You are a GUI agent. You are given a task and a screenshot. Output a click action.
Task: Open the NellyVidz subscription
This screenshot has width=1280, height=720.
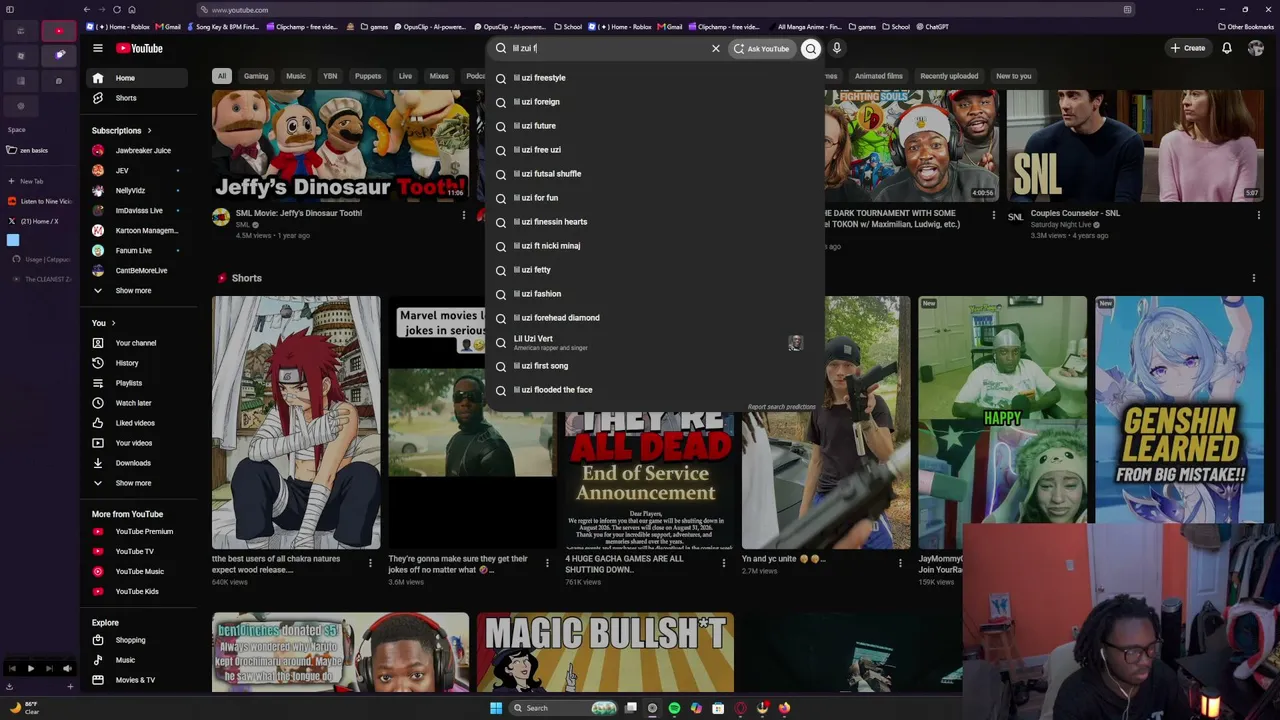click(x=137, y=190)
